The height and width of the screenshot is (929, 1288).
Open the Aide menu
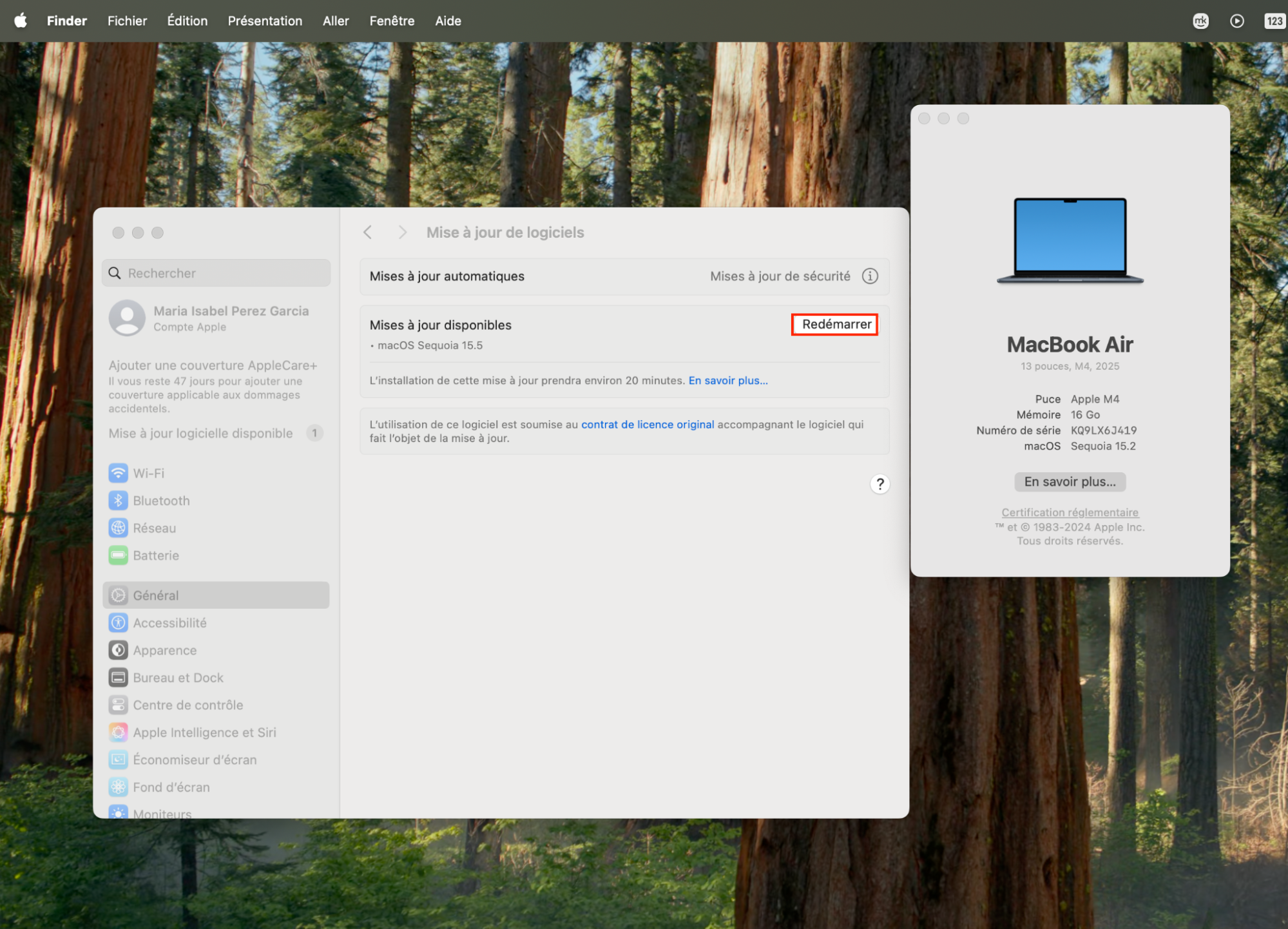point(447,21)
